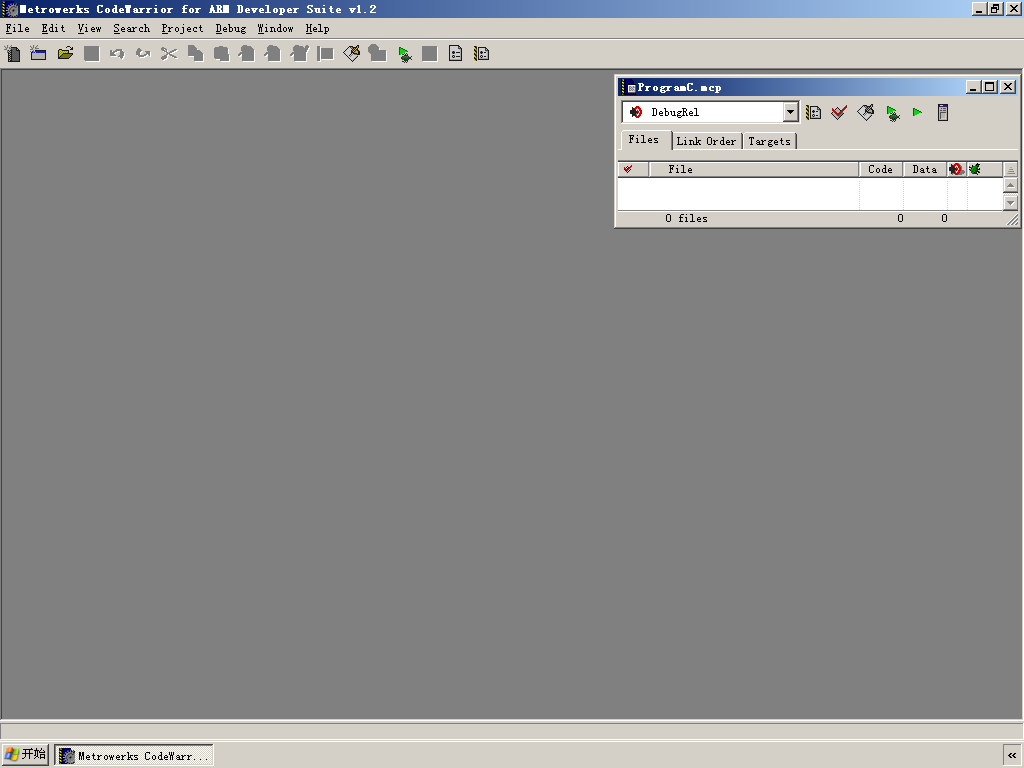The width and height of the screenshot is (1024, 768).
Task: Click the greyed Undo arrow icon
Action: (117, 54)
